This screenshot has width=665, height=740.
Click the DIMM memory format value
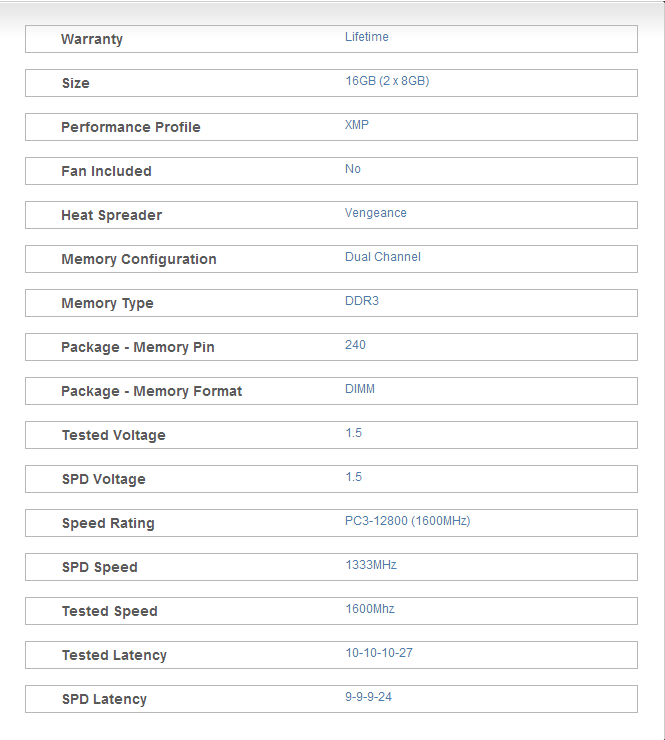[x=359, y=389]
